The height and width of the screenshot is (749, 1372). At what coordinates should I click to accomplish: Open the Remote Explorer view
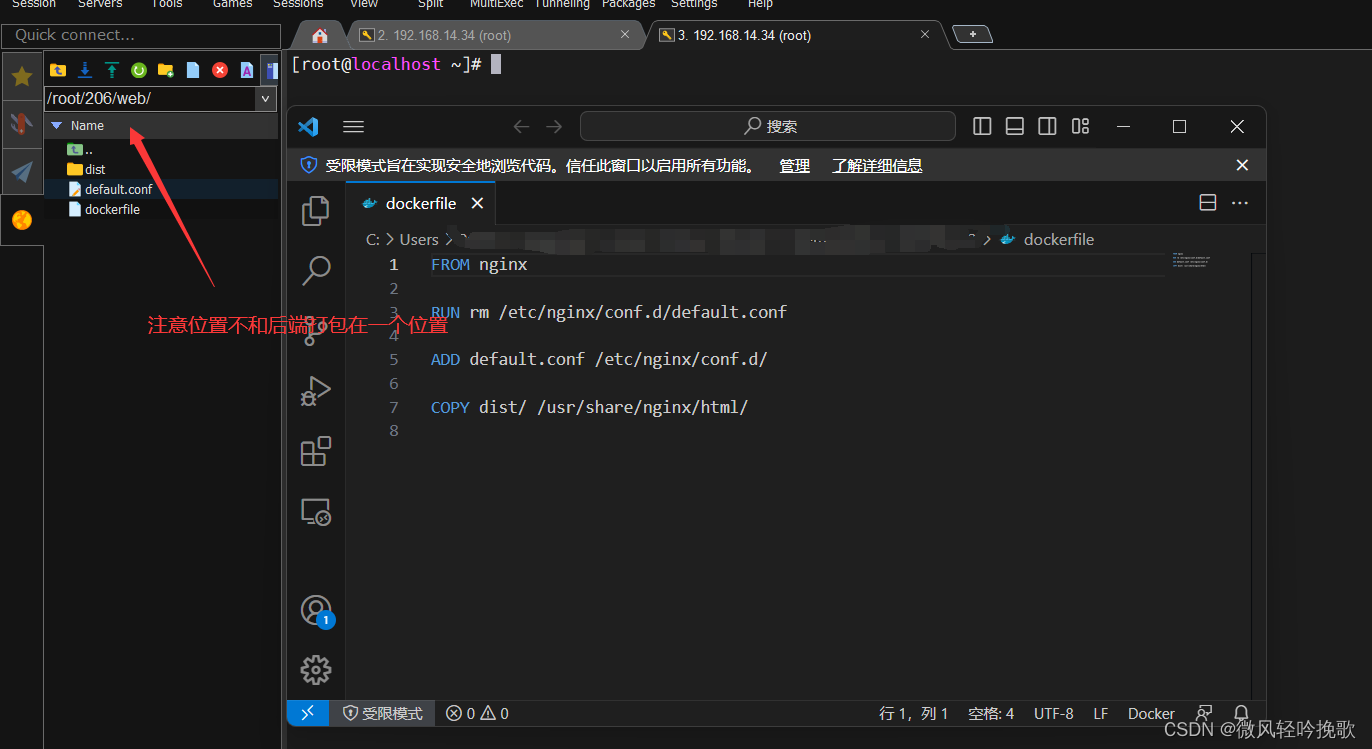316,512
